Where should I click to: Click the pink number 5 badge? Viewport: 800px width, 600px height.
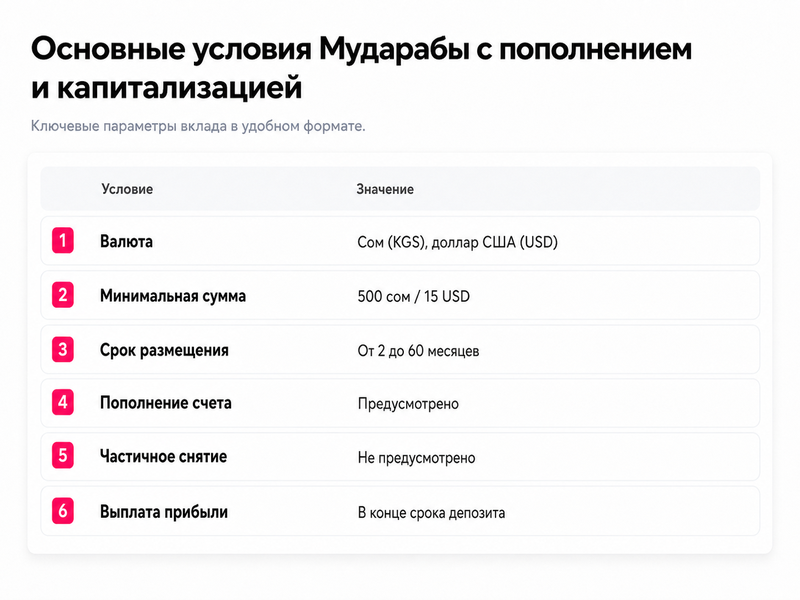63,456
